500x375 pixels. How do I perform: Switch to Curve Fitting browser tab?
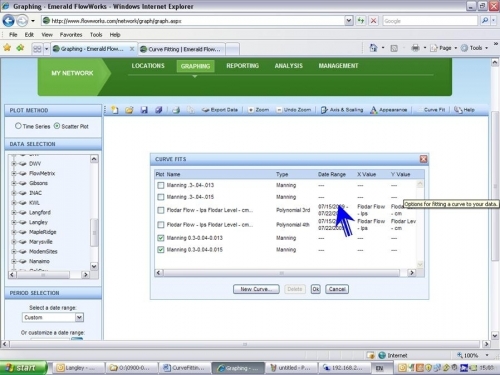pyautogui.click(x=182, y=49)
